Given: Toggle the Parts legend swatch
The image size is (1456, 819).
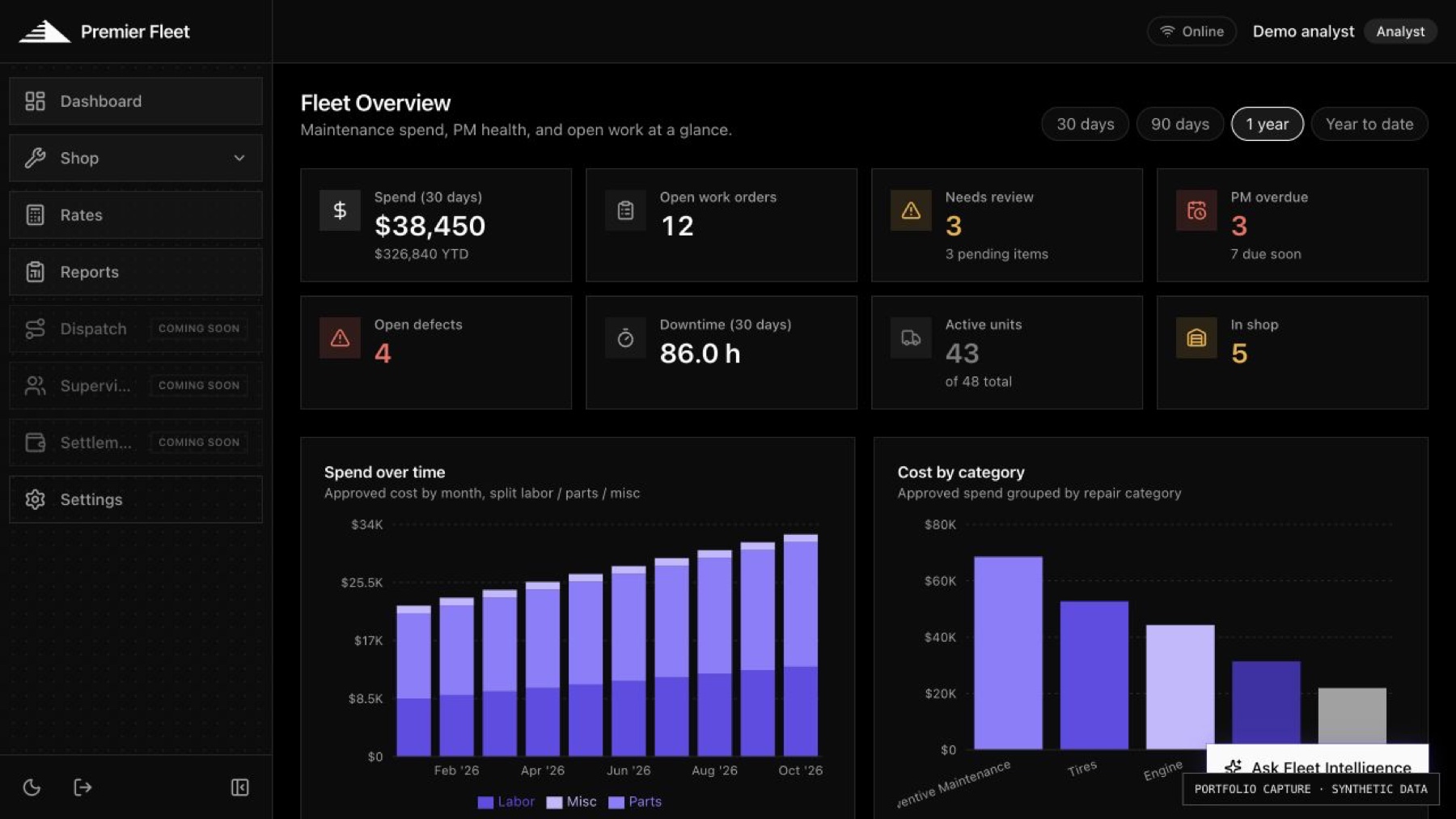Looking at the screenshot, I should click(616, 802).
